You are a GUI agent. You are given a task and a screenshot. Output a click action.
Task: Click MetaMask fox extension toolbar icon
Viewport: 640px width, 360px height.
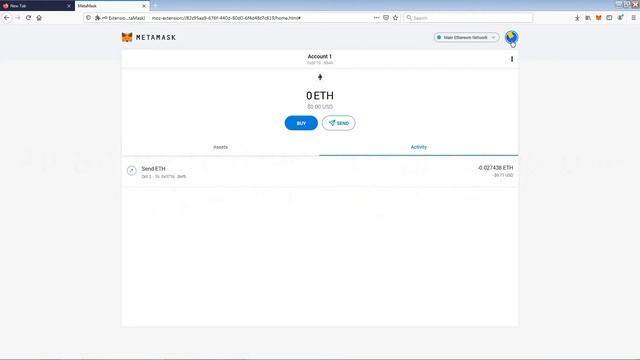[x=598, y=18]
